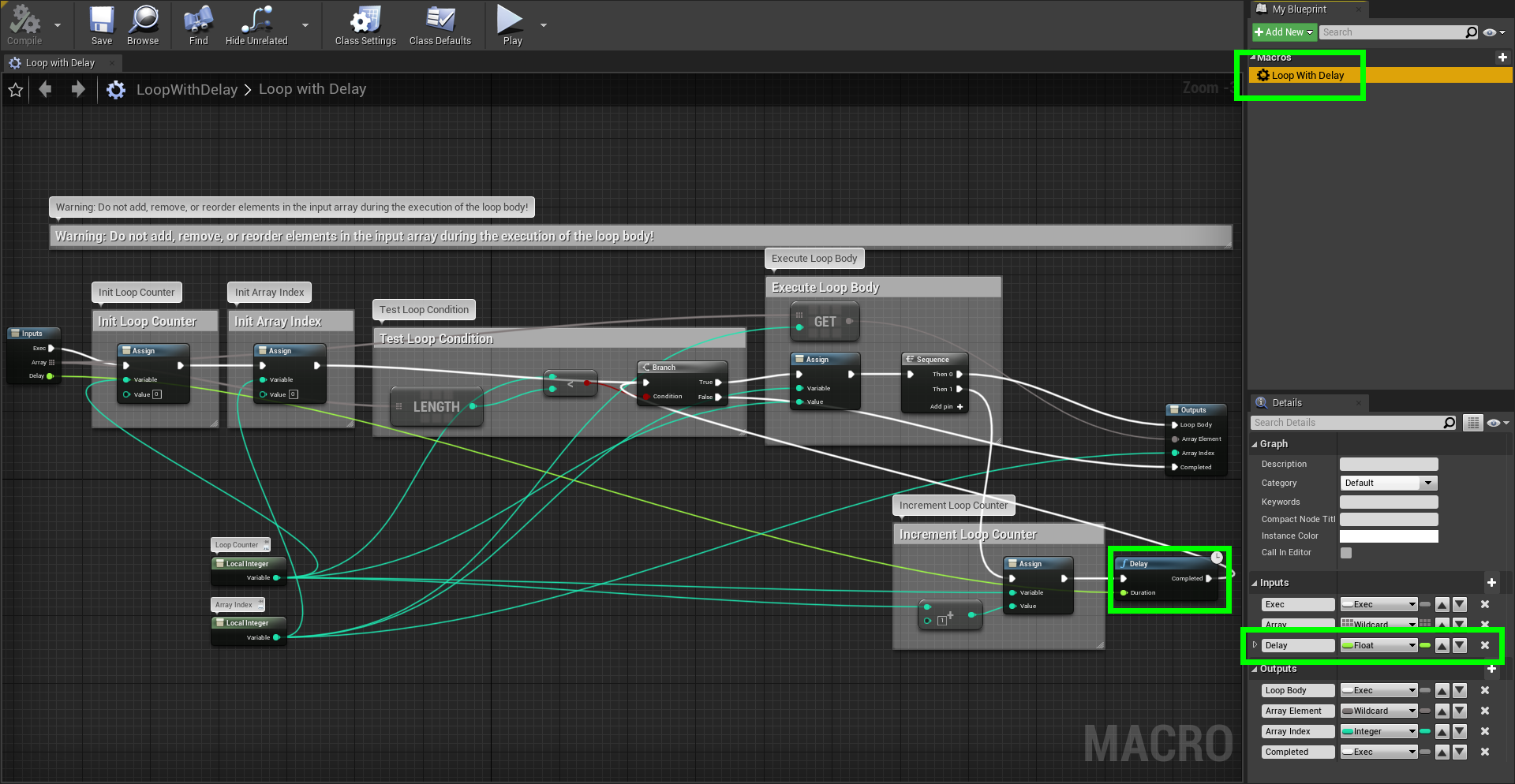Remove the Exec input with its X
1515x784 pixels.
tap(1485, 605)
